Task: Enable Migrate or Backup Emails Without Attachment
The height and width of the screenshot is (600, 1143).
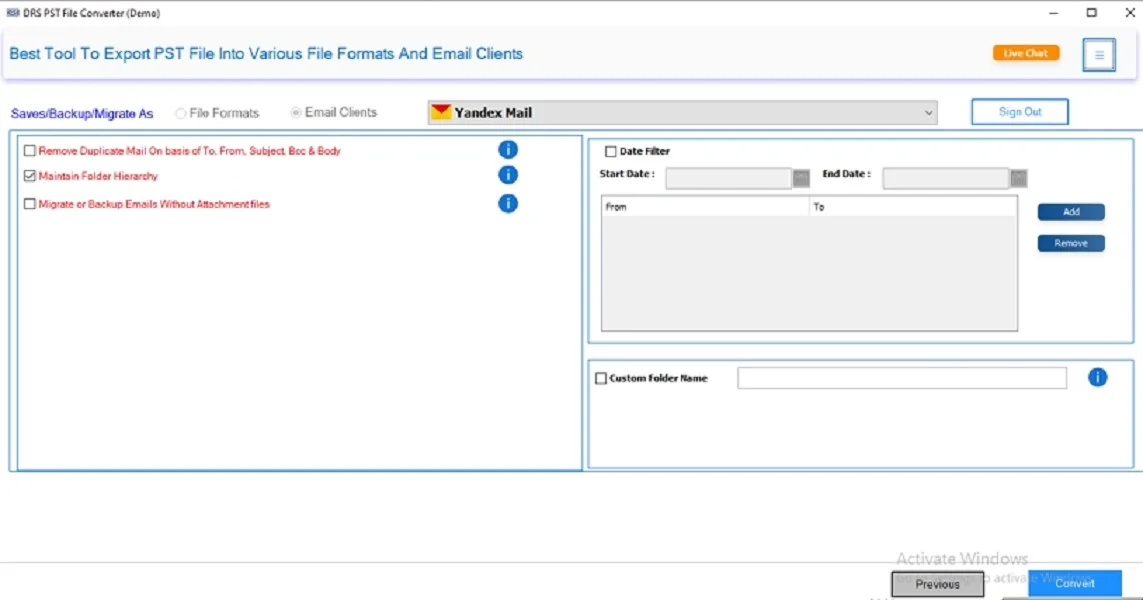Action: 30,204
